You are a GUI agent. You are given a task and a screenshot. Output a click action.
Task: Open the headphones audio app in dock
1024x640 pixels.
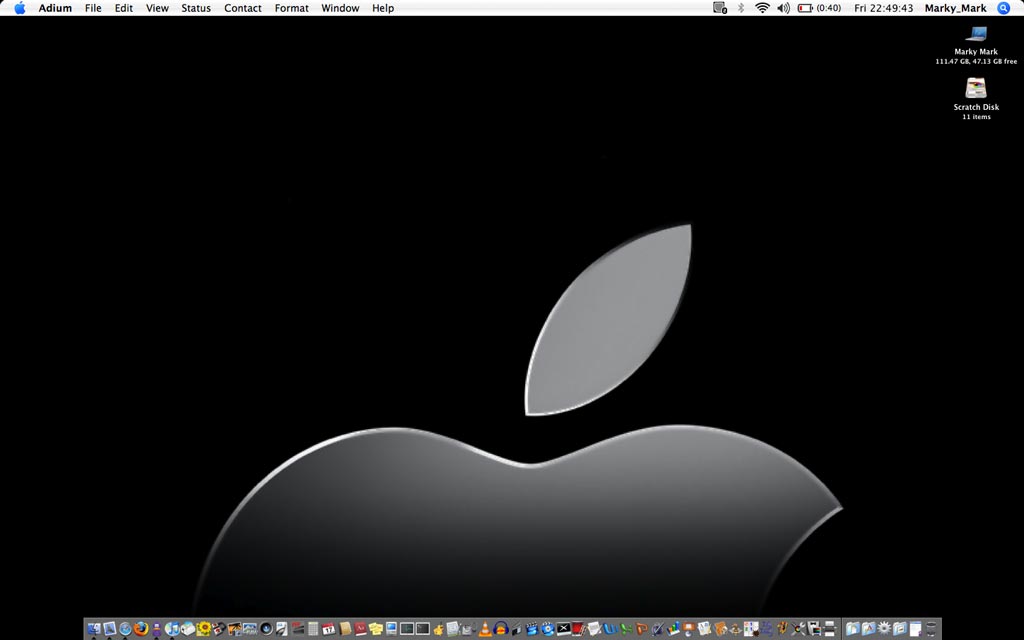click(x=501, y=630)
